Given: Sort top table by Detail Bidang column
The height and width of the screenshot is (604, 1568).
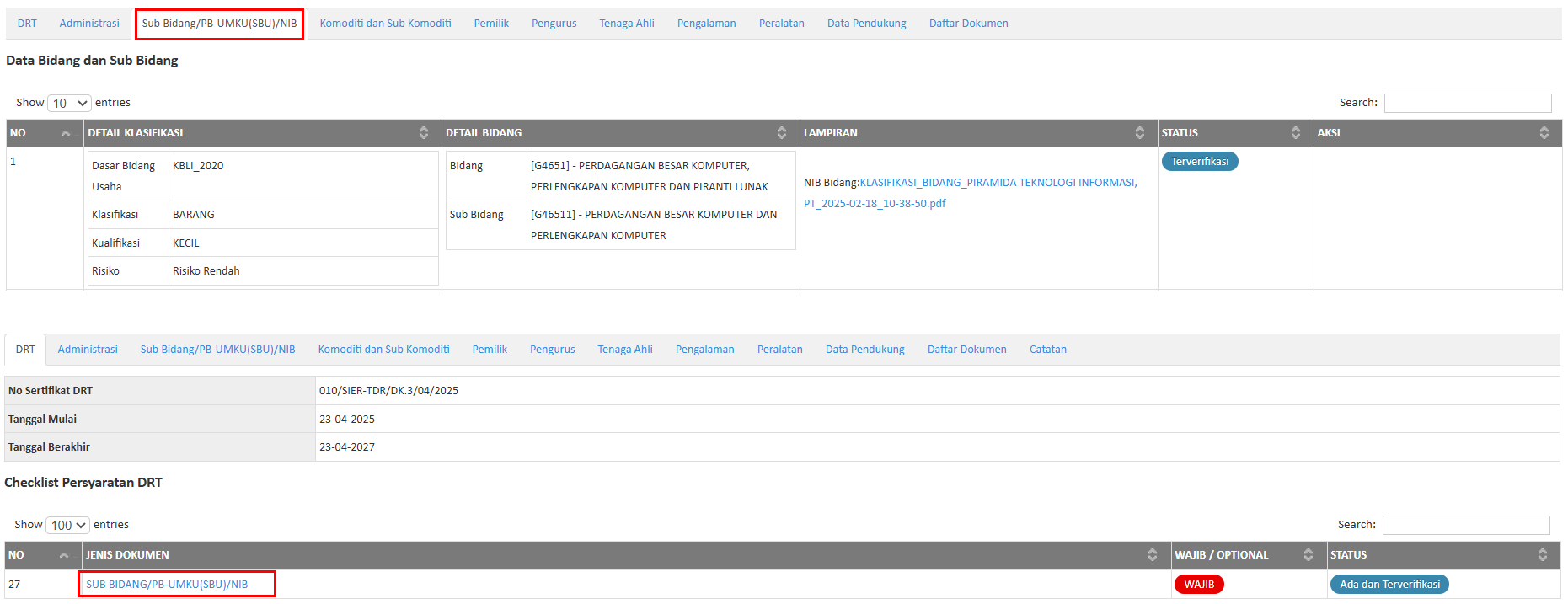Looking at the screenshot, I should pyautogui.click(x=620, y=133).
